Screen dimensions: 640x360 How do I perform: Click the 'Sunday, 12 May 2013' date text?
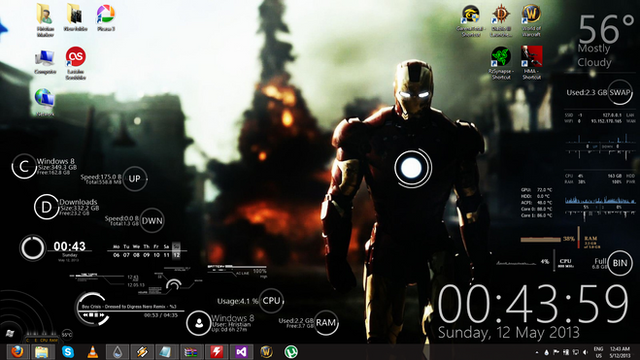point(509,333)
